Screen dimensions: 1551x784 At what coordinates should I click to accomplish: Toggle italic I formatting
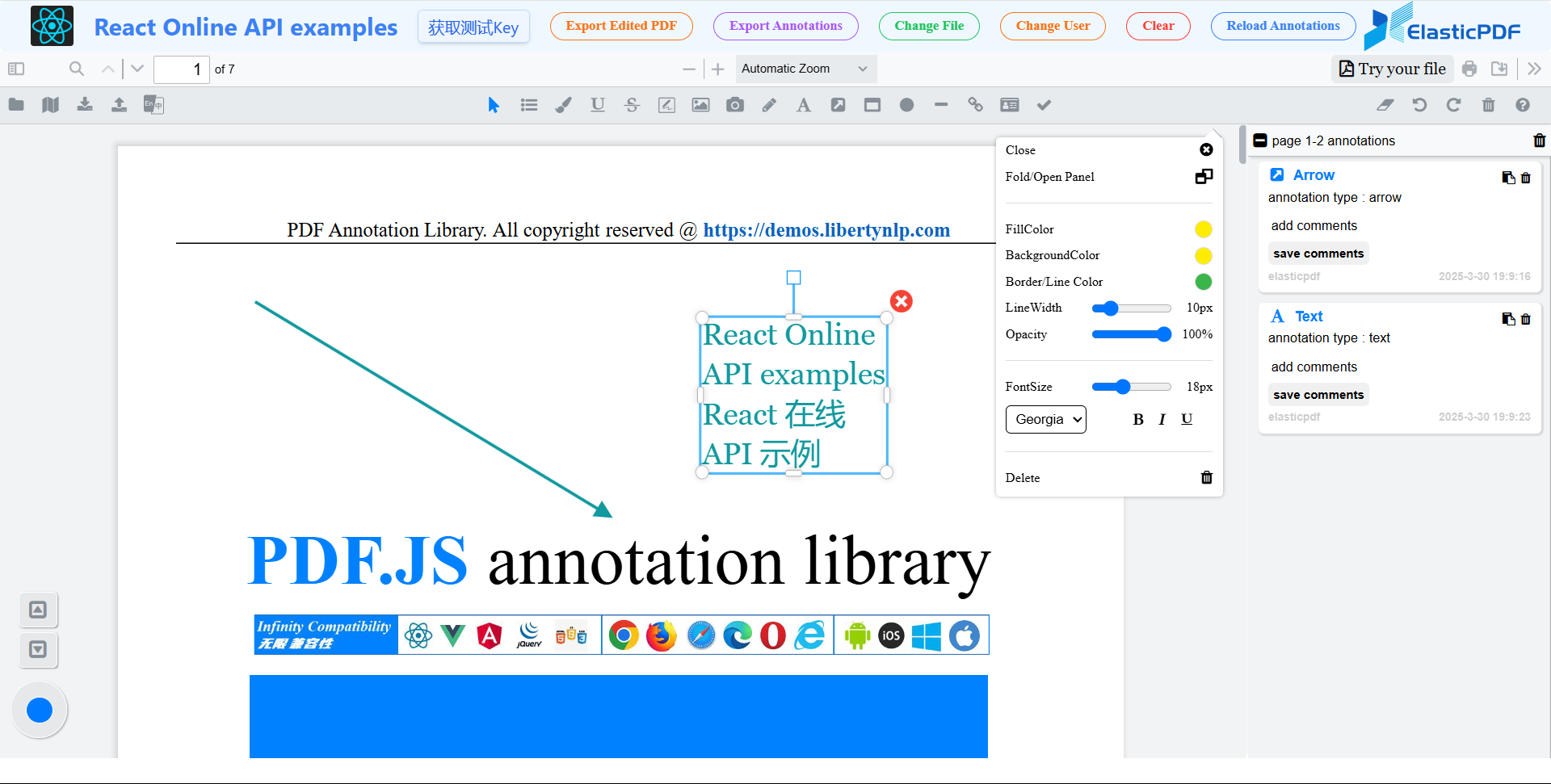coord(1162,420)
